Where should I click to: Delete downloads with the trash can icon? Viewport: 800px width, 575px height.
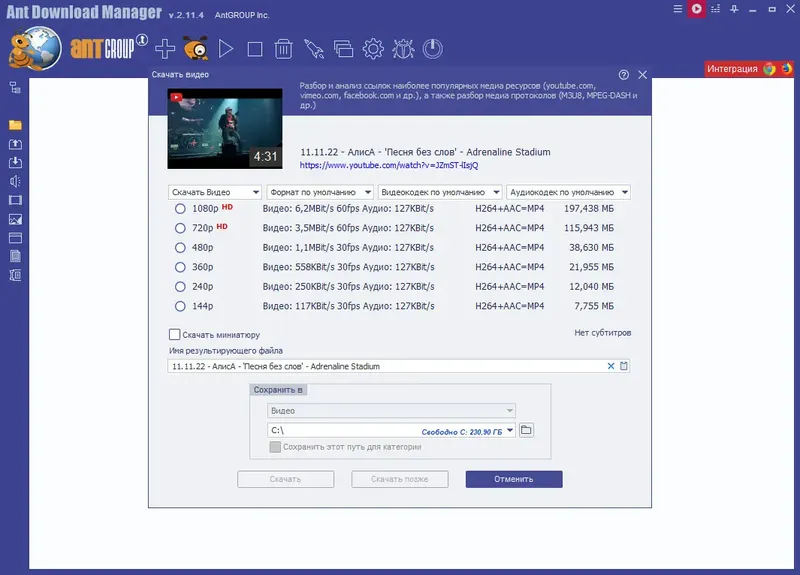[x=283, y=49]
